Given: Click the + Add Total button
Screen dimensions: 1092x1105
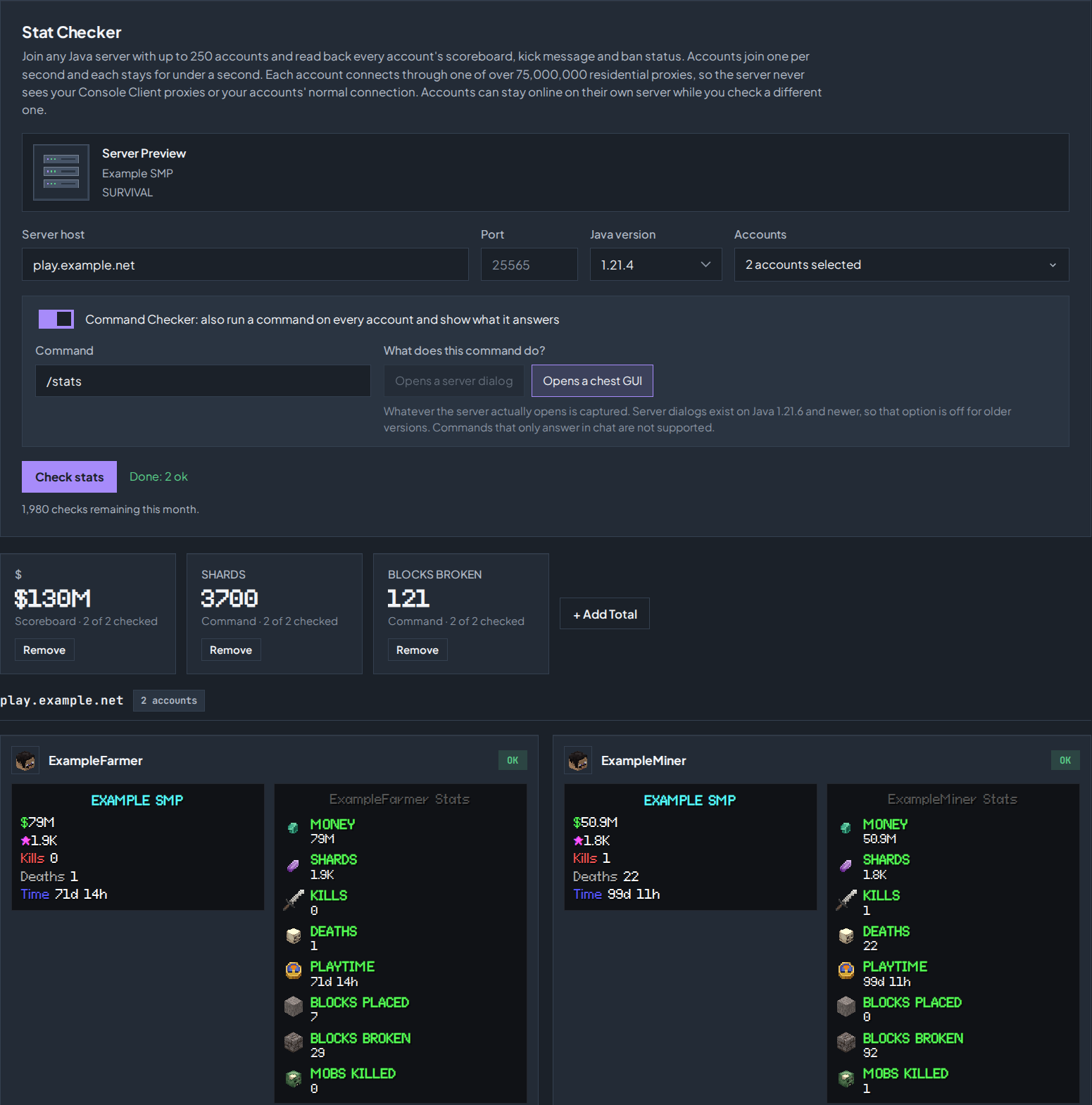Looking at the screenshot, I should pyautogui.click(x=605, y=614).
